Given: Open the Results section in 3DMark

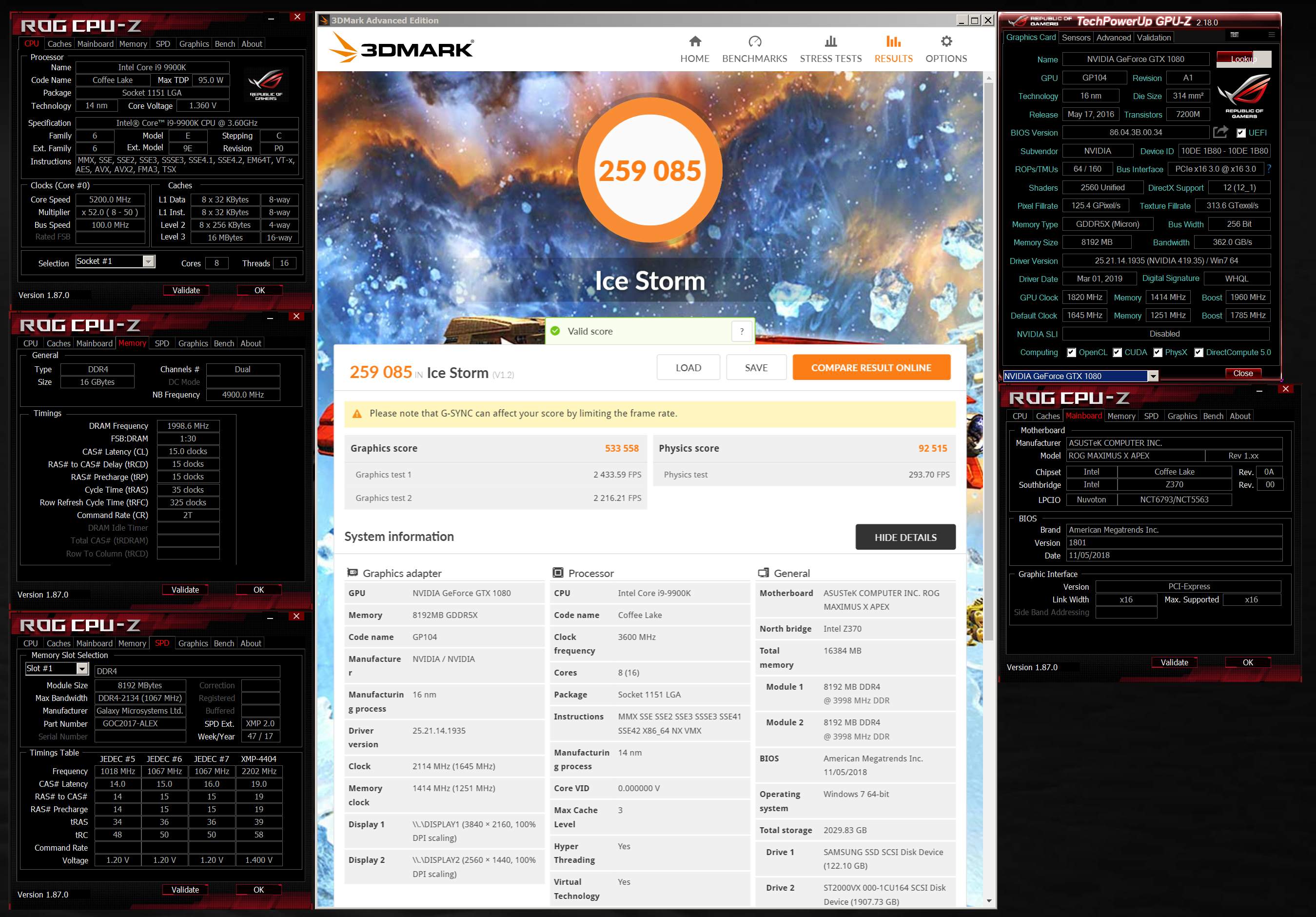Looking at the screenshot, I should pos(893,49).
